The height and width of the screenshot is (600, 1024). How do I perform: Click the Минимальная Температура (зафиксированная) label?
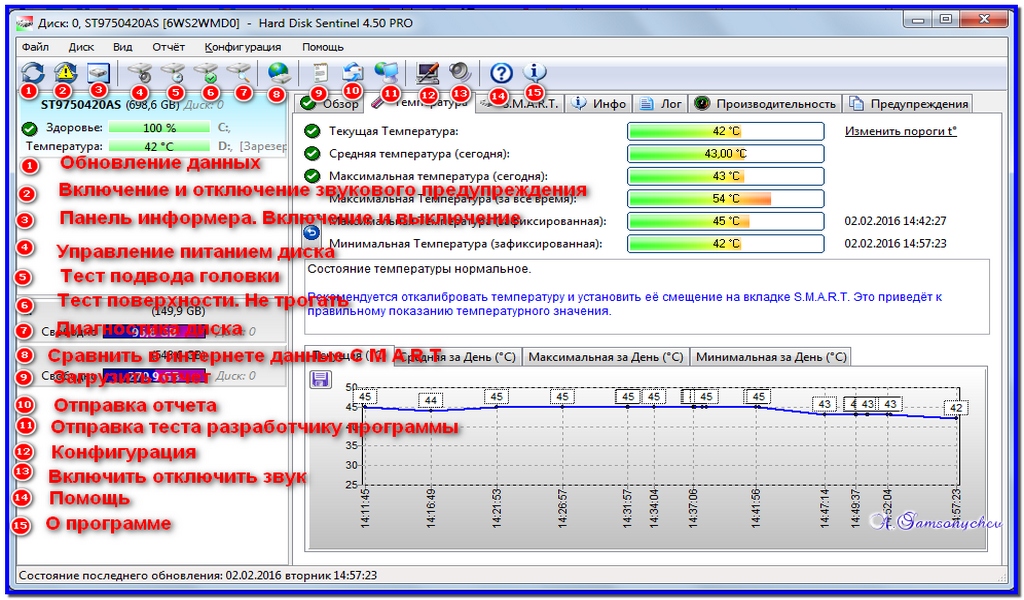tap(466, 244)
